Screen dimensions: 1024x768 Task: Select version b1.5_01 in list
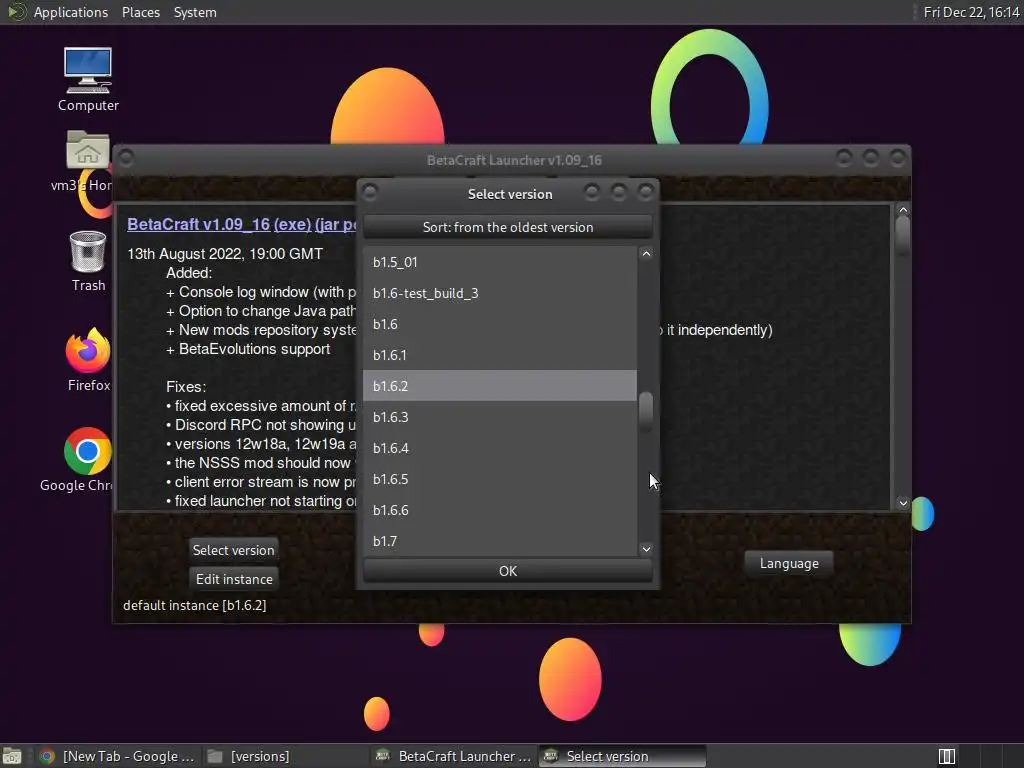500,262
